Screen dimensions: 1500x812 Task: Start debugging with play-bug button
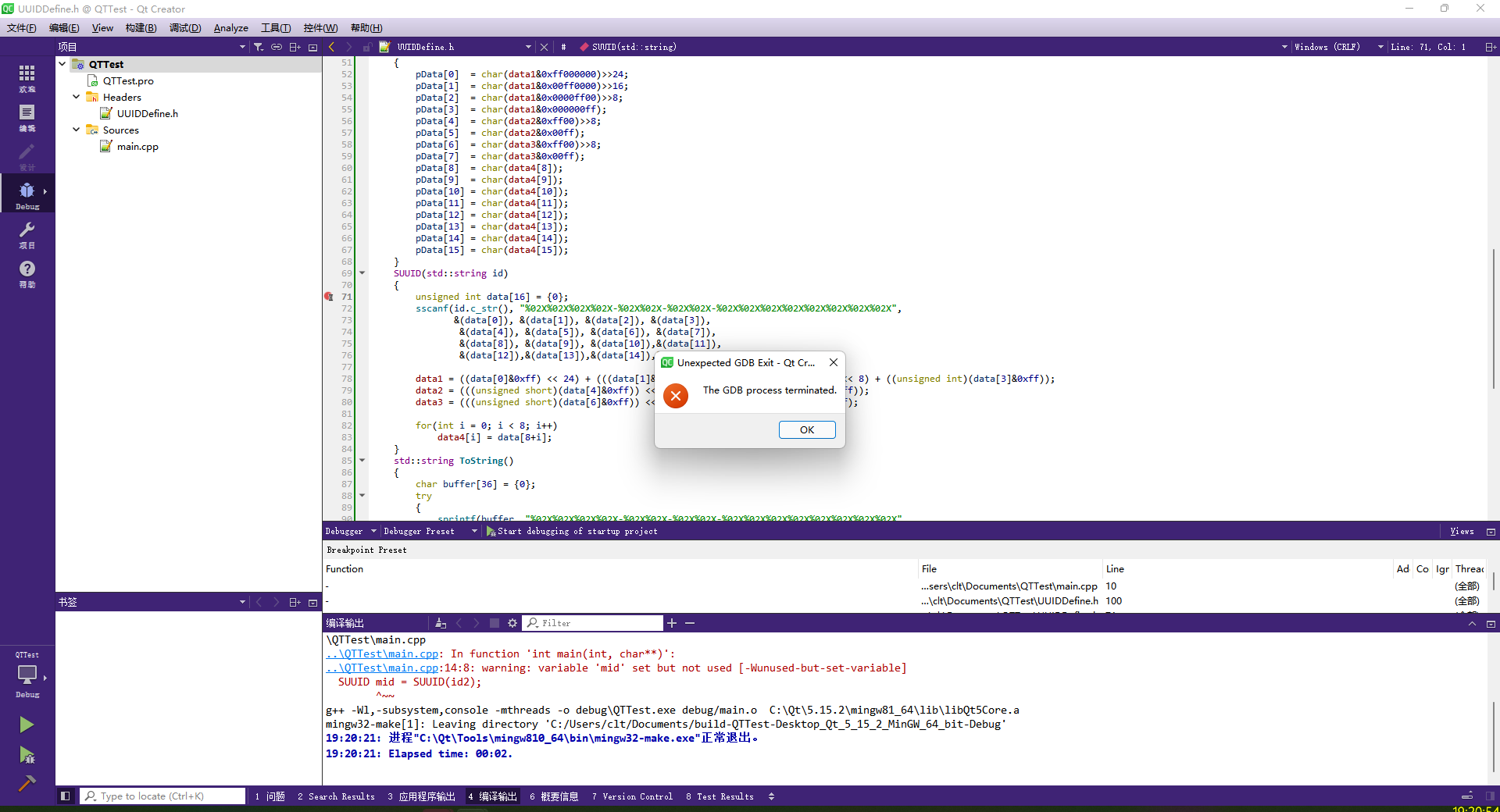(27, 754)
